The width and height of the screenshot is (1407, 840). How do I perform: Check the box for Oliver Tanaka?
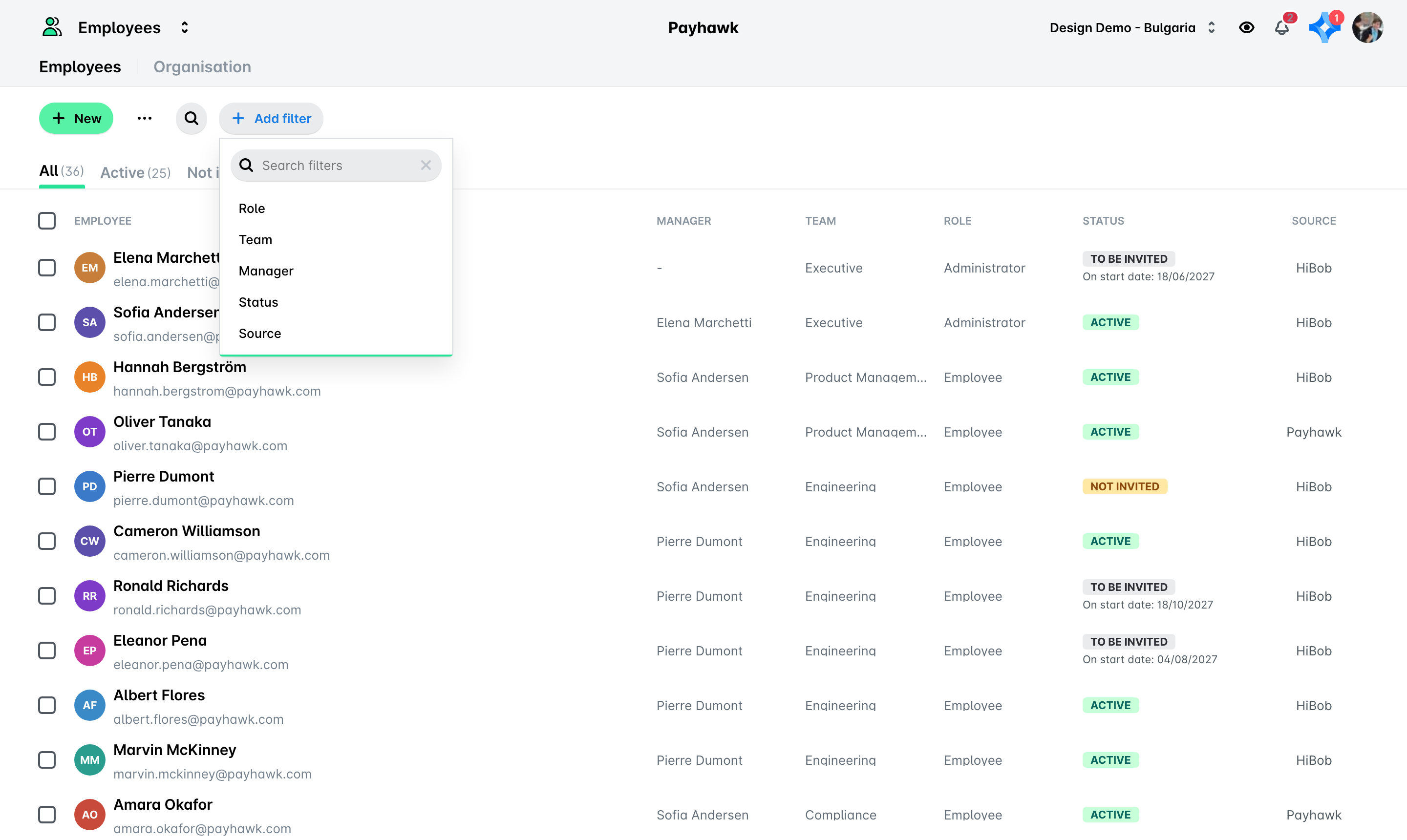(47, 432)
